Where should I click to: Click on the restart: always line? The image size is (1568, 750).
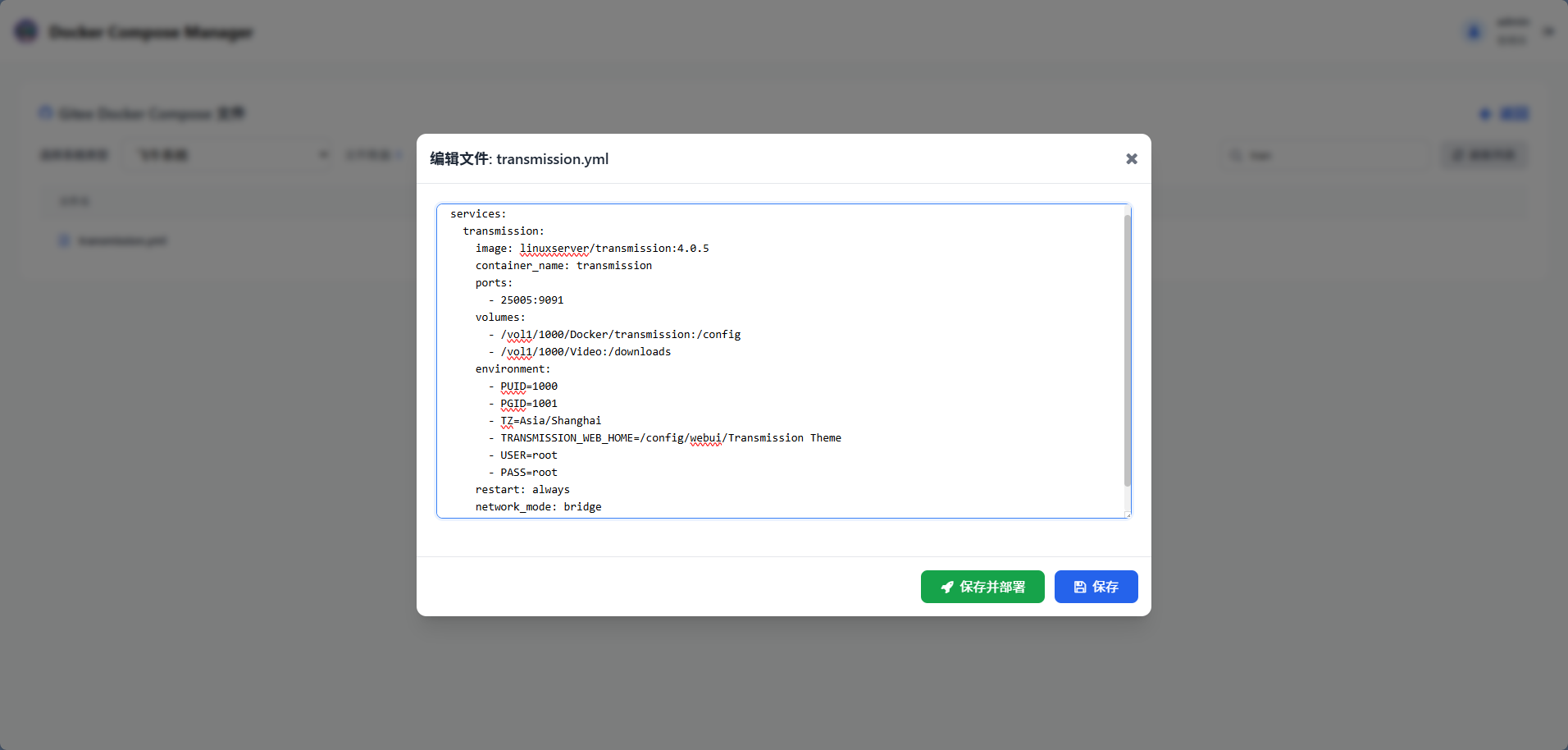[522, 490]
